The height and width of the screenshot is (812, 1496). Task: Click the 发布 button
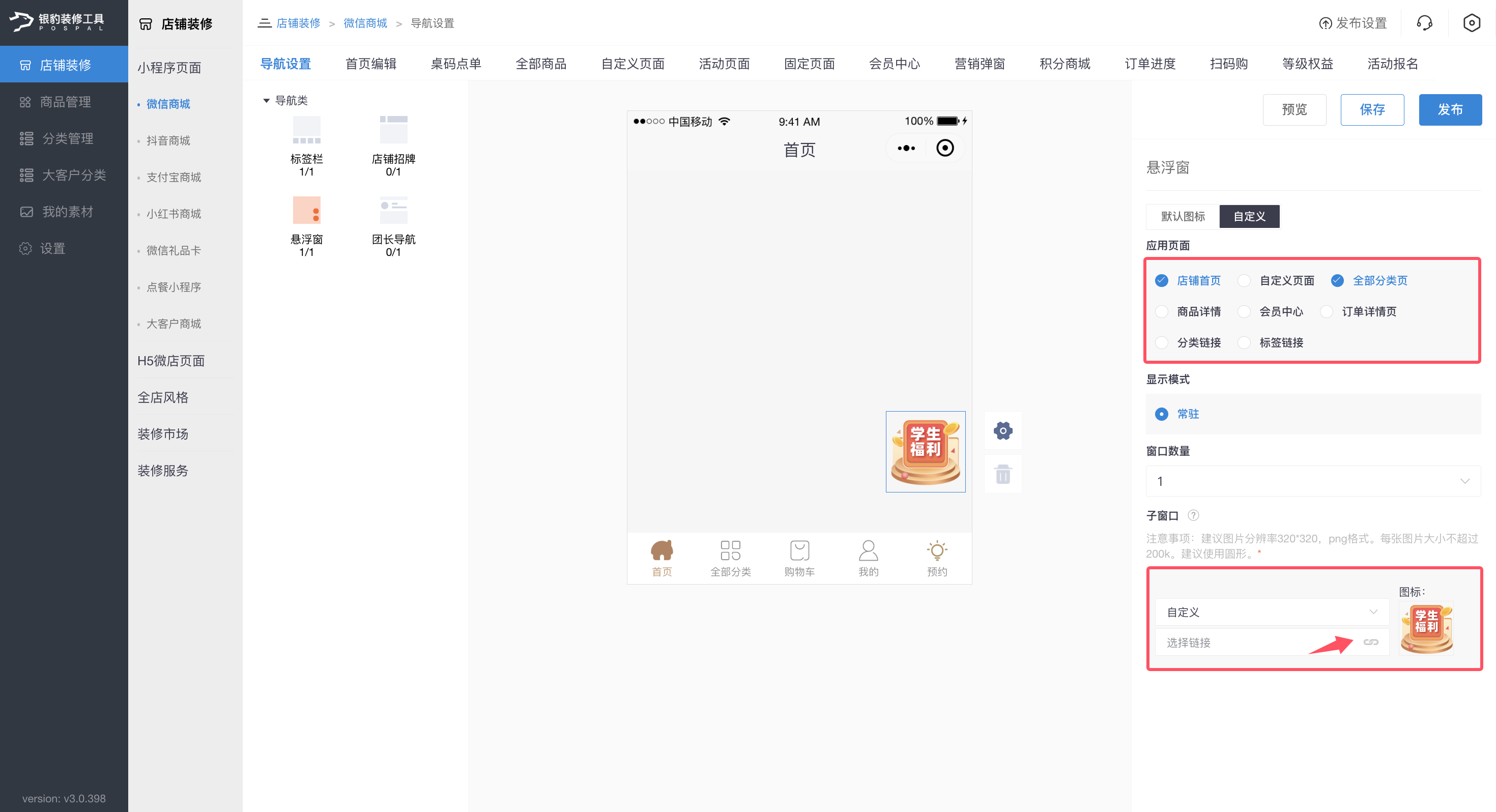click(1450, 110)
